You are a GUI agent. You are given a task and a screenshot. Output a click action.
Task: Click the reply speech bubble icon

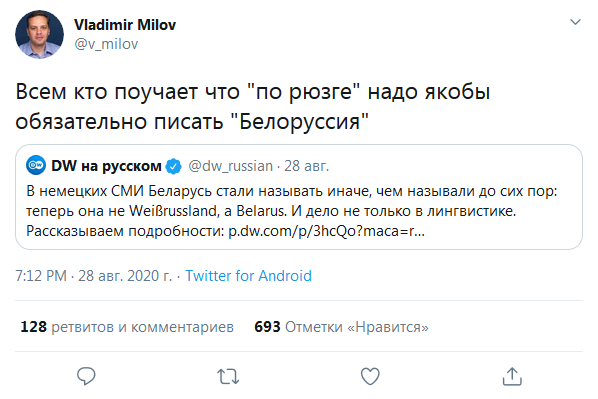click(x=86, y=376)
